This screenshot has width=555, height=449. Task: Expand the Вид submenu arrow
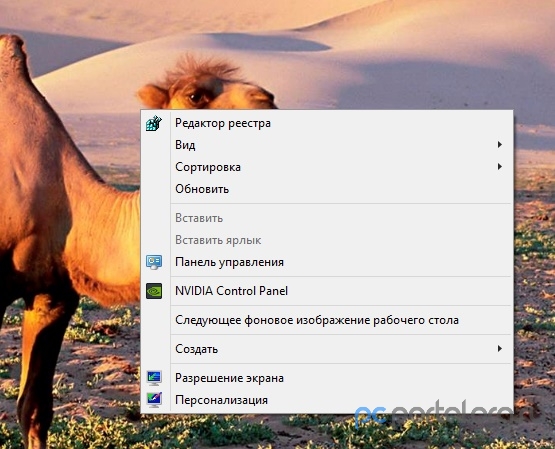tap(499, 145)
